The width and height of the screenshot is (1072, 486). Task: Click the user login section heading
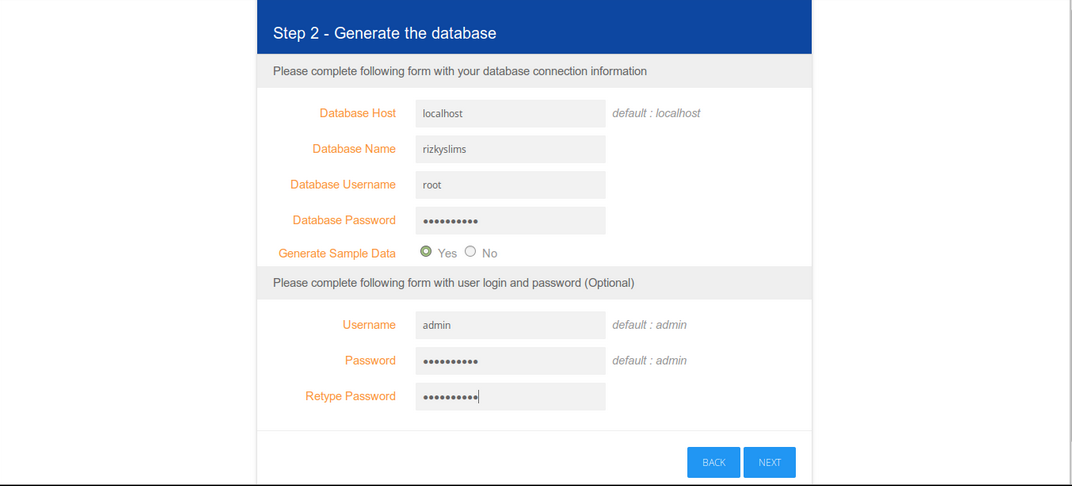click(x=453, y=283)
